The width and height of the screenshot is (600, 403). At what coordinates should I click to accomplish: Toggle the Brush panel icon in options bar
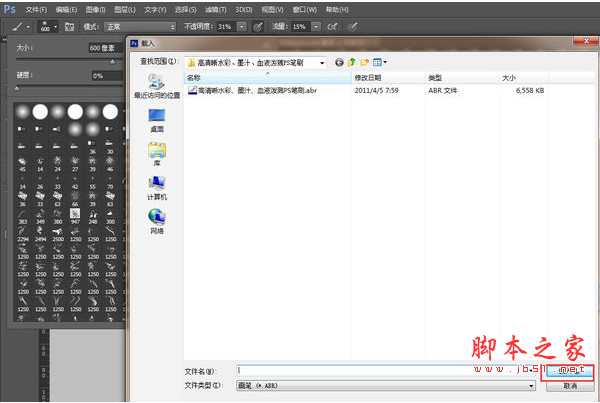[x=69, y=26]
